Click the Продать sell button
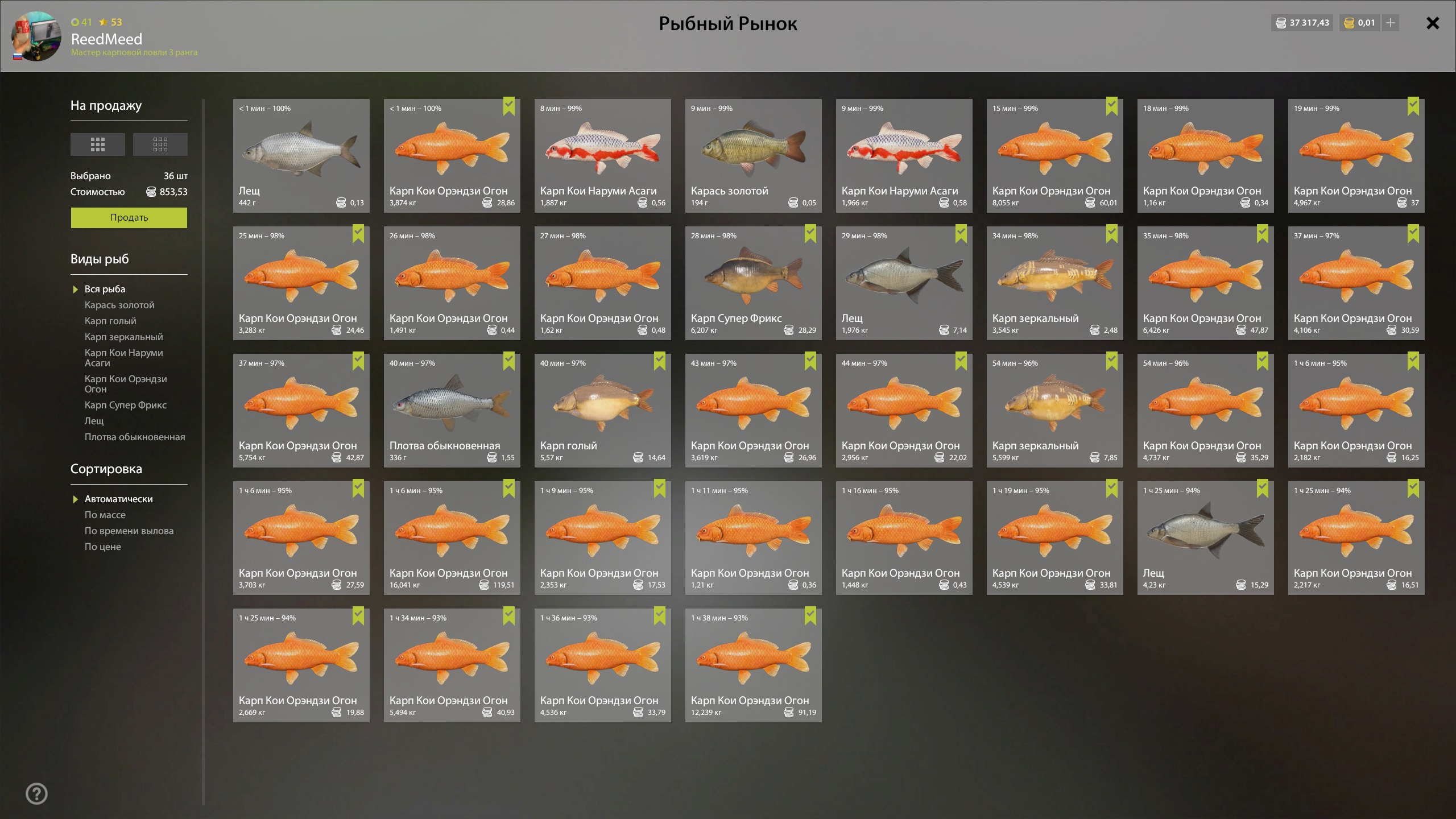 [129, 218]
